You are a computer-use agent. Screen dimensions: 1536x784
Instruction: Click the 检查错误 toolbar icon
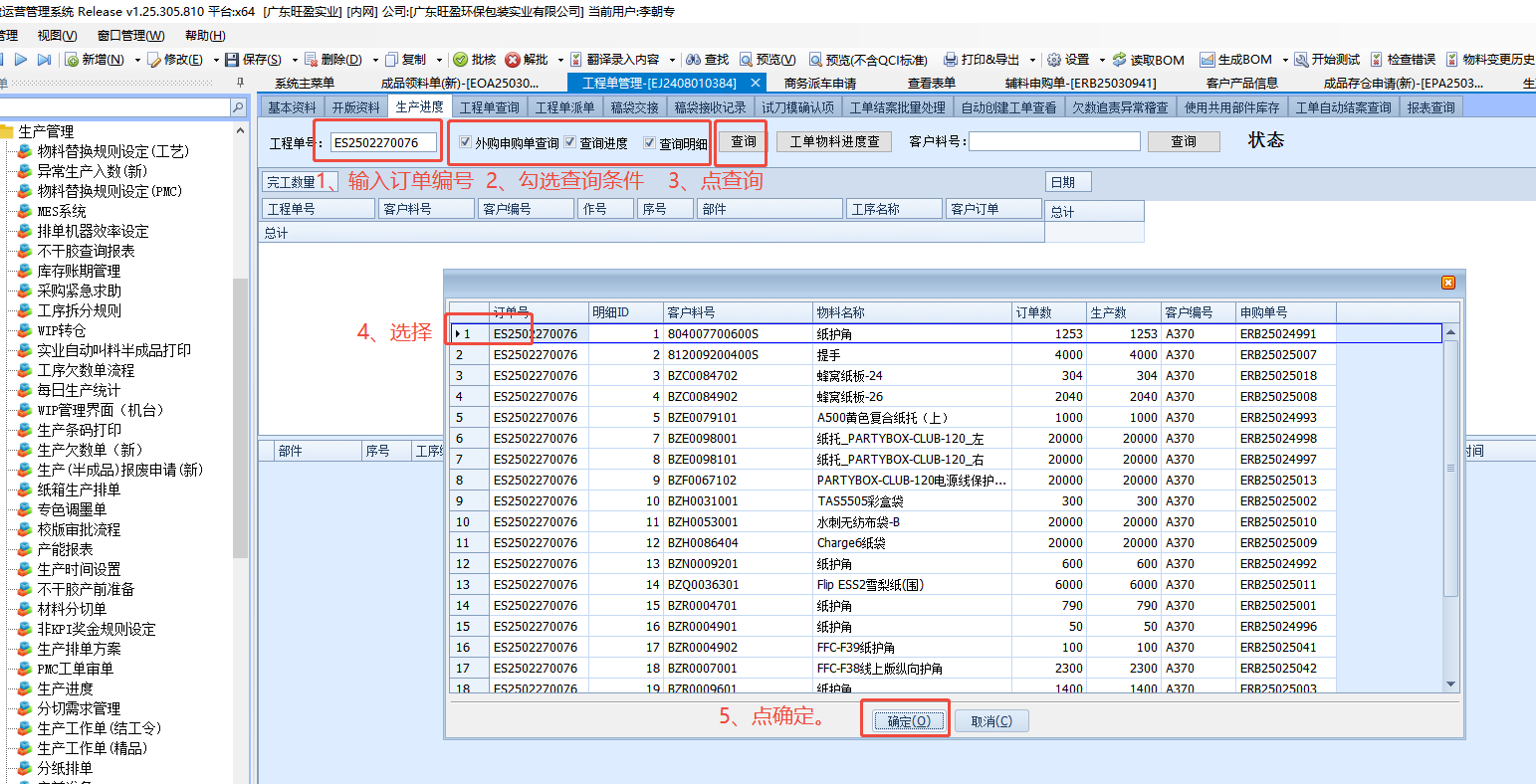(1377, 60)
